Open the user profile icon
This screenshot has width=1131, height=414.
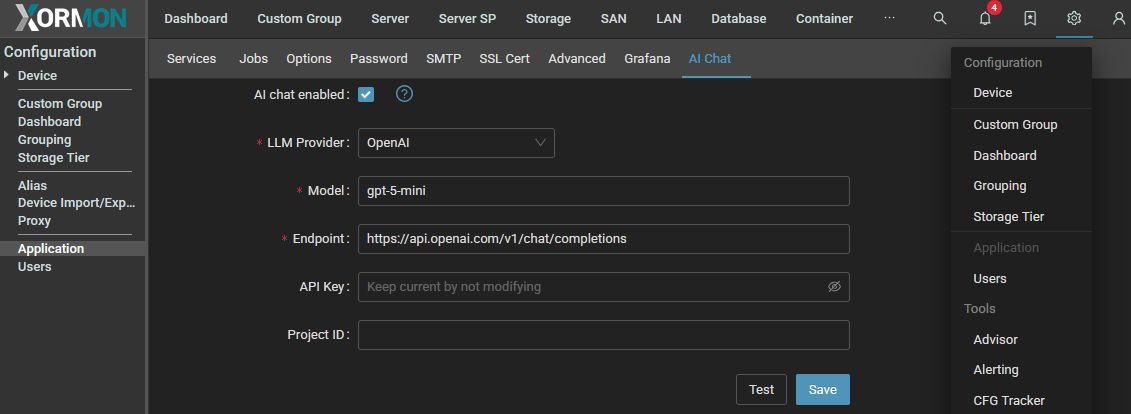pos(1118,18)
